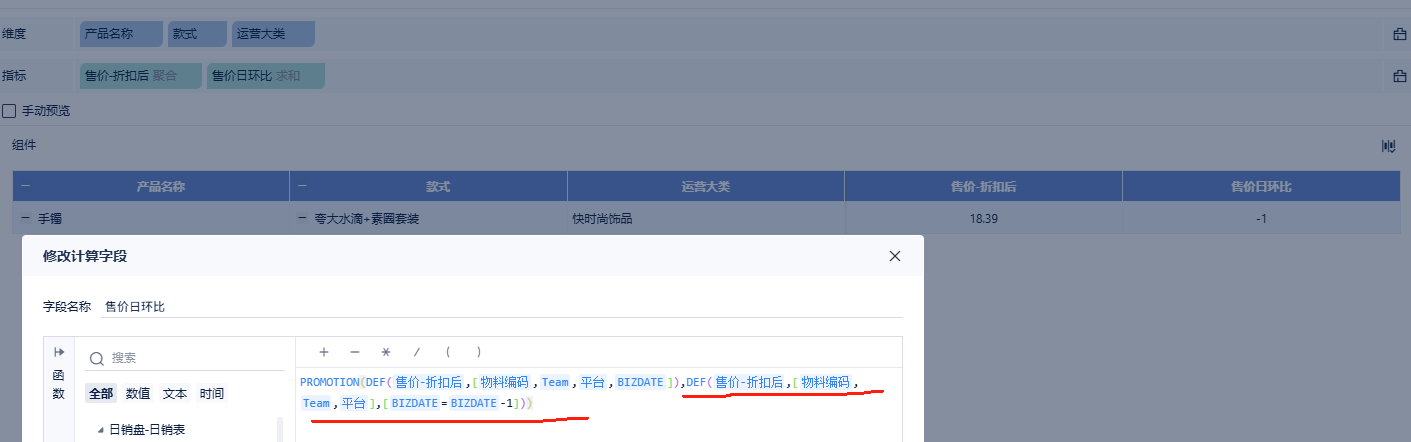Click the search magnifier icon
The image size is (1411, 442).
point(97,358)
